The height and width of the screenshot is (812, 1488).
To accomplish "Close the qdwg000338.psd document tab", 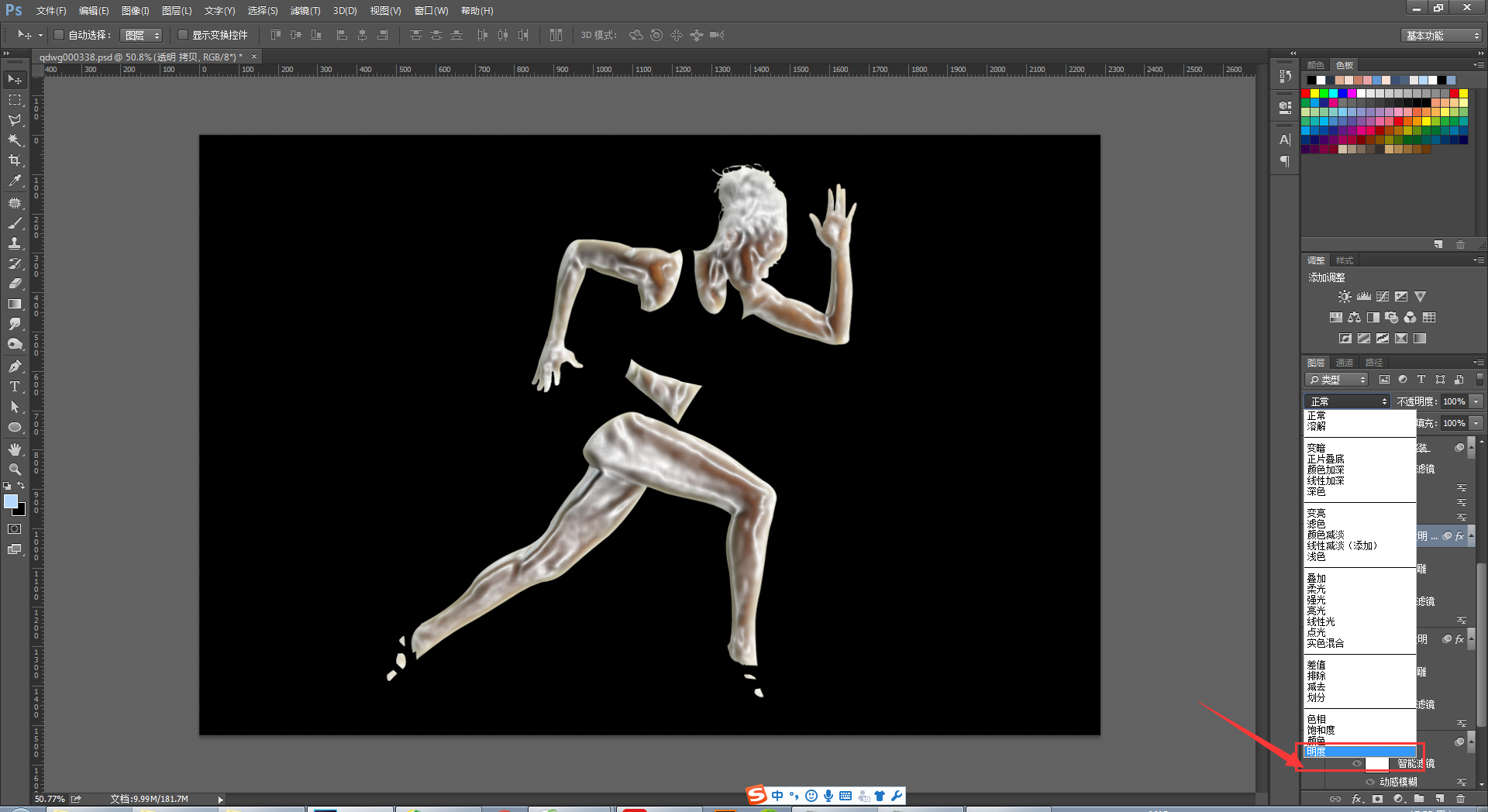I will click(253, 57).
